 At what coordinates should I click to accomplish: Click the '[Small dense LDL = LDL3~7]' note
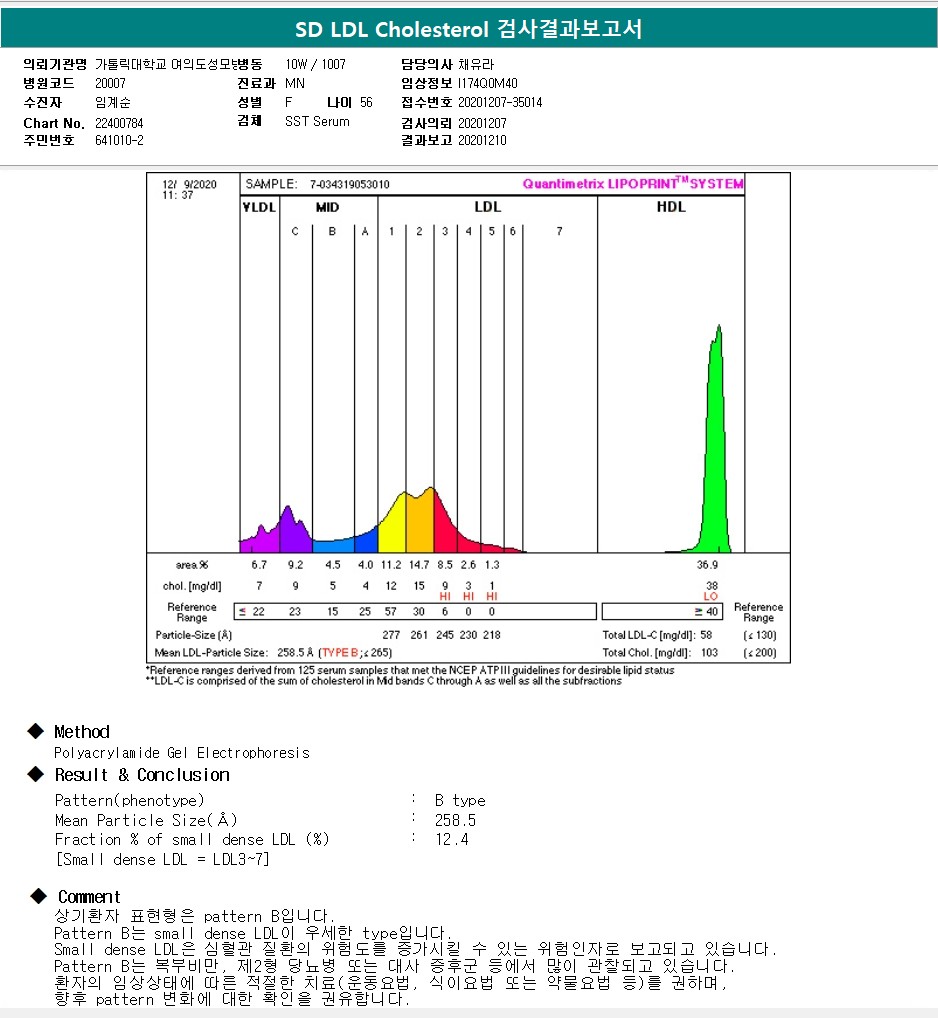(162, 860)
